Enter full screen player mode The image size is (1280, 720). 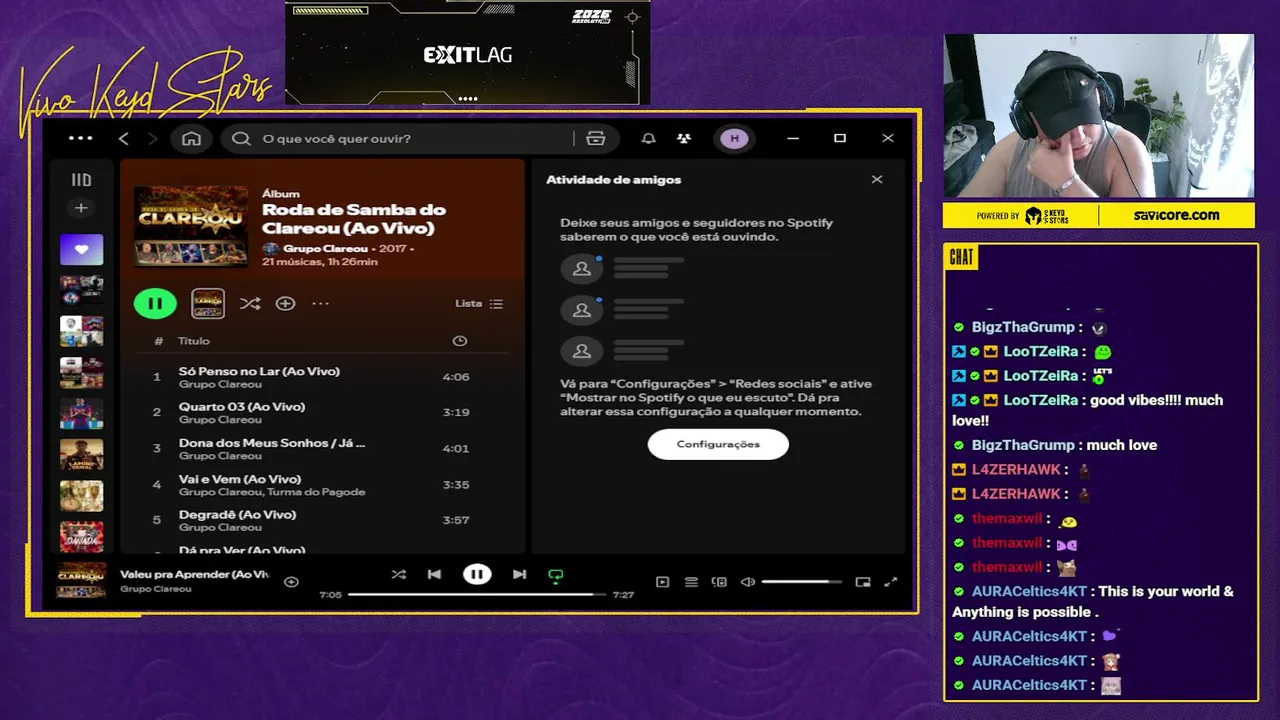point(891,582)
